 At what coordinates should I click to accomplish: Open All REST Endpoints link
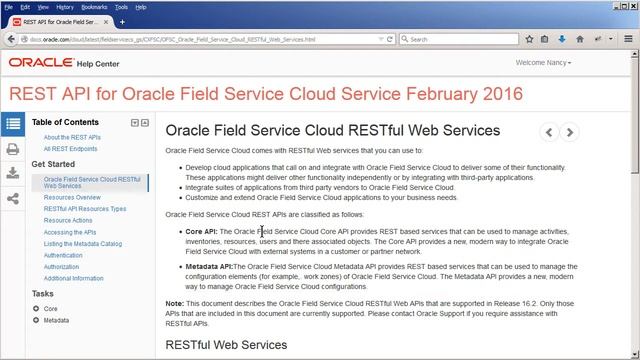(x=71, y=149)
